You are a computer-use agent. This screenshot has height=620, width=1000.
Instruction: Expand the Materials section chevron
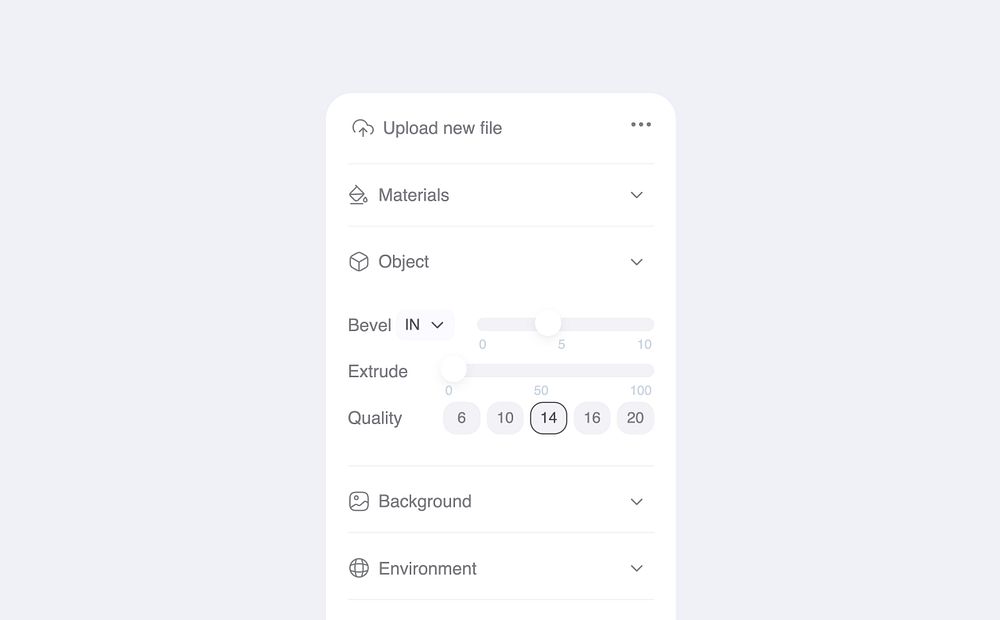tap(637, 195)
